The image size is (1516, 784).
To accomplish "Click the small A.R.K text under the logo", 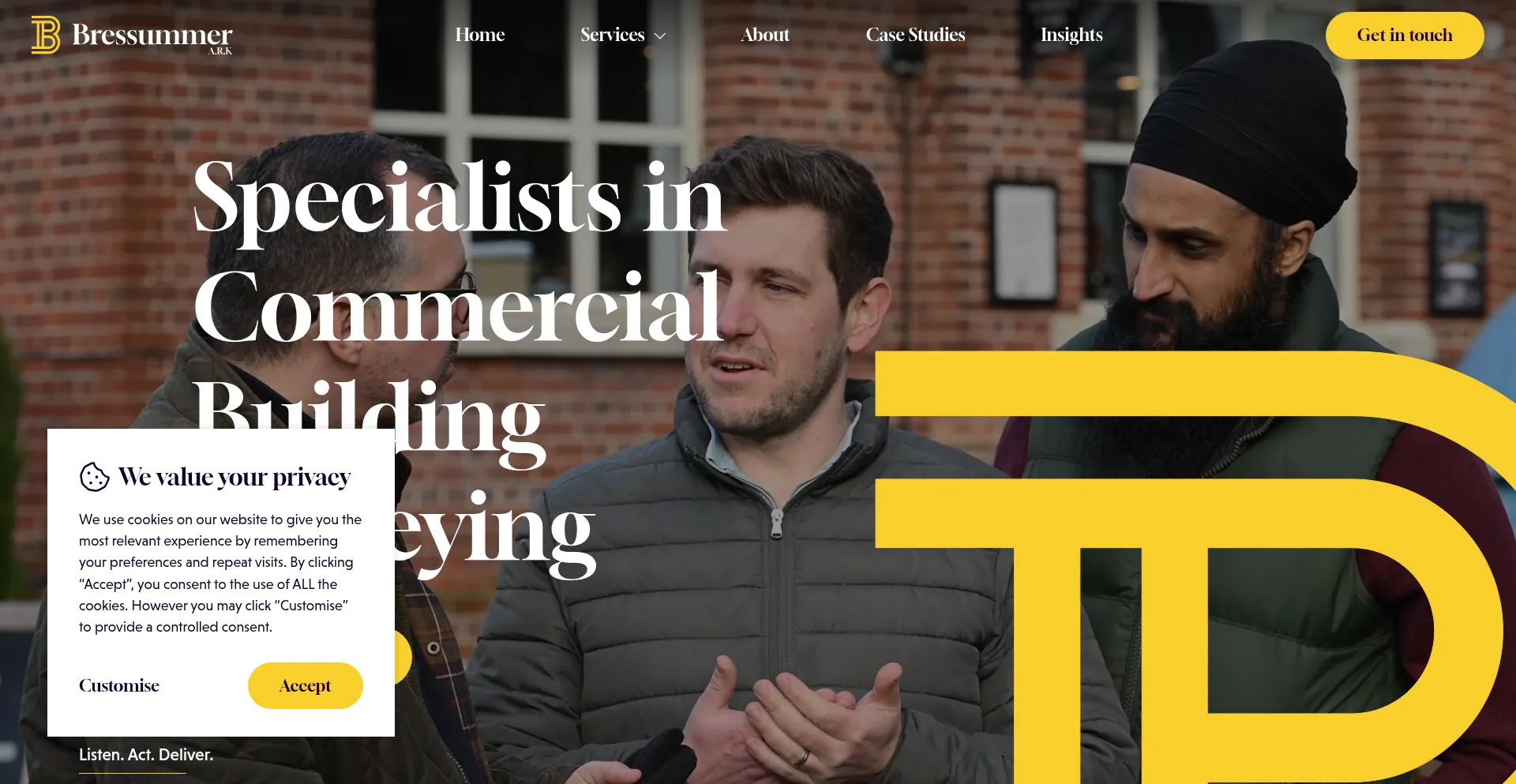I will [x=220, y=51].
